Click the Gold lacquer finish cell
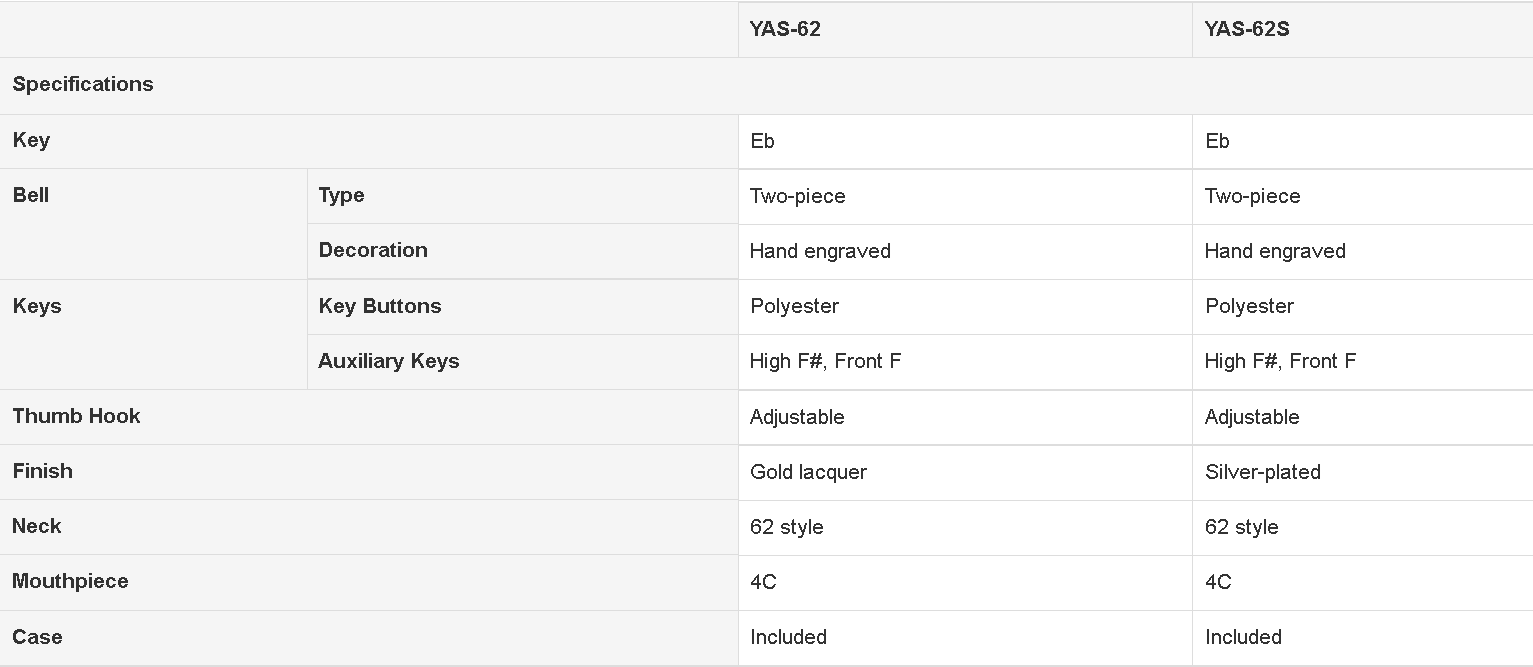The height and width of the screenshot is (667, 1533). (x=965, y=472)
